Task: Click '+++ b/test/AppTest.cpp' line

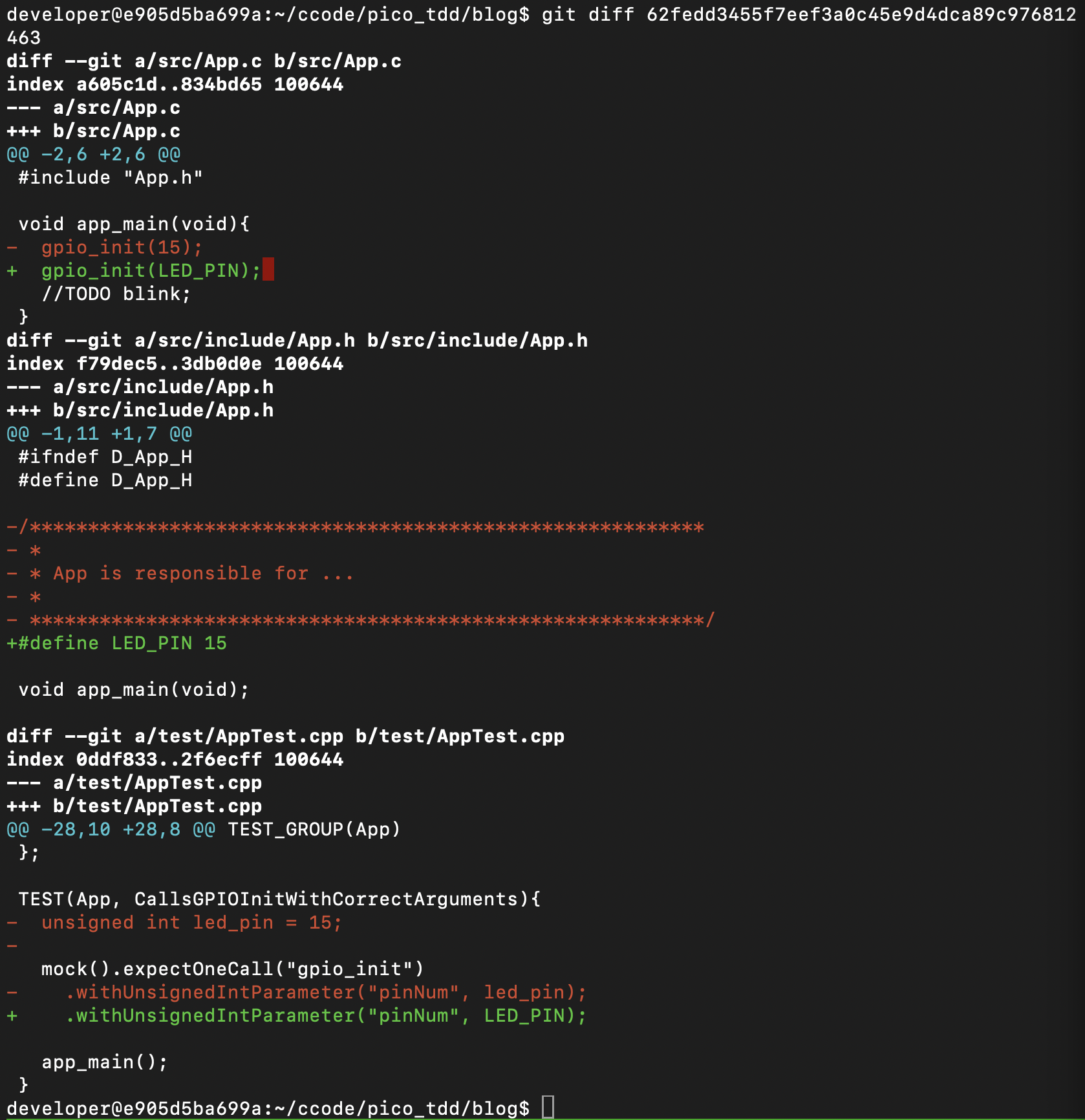Action: point(134,806)
